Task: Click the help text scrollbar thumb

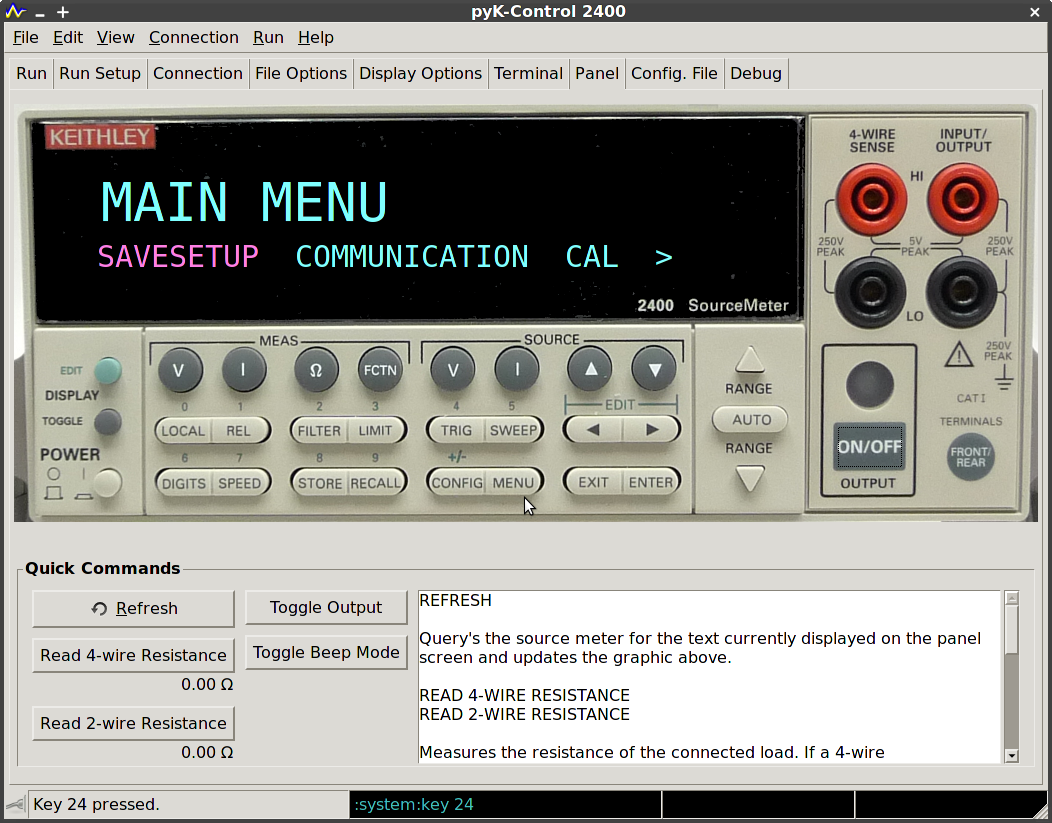Action: [x=1012, y=629]
